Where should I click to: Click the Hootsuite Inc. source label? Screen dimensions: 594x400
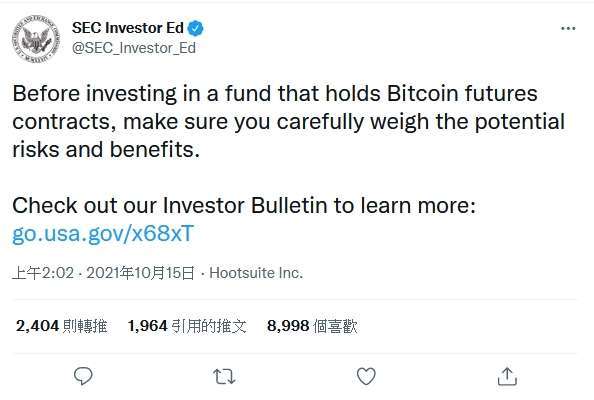pos(256,273)
